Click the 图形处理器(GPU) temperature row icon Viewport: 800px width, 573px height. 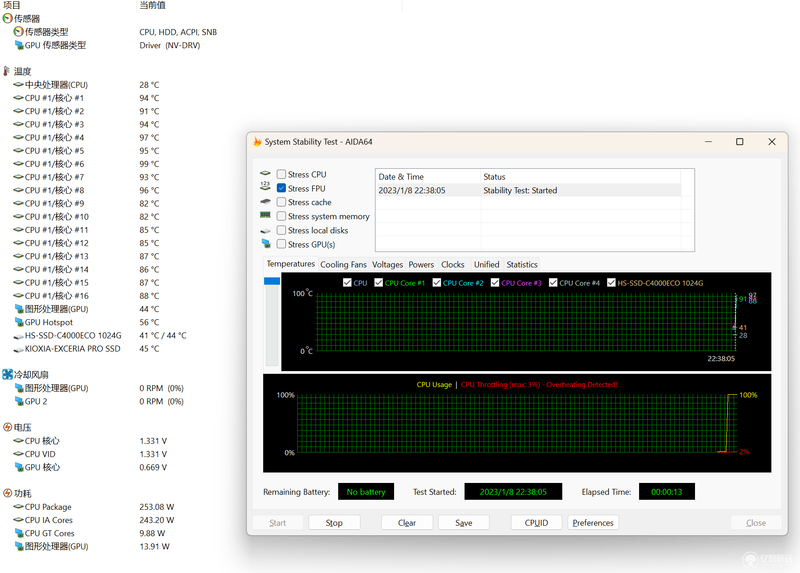coord(19,309)
